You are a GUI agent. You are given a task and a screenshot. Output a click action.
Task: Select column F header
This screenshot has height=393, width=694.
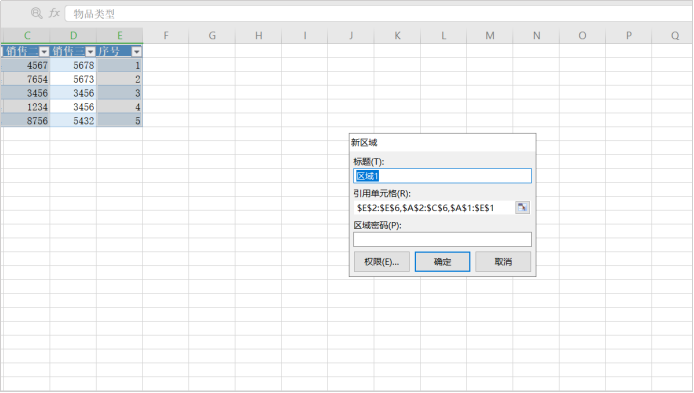click(166, 35)
